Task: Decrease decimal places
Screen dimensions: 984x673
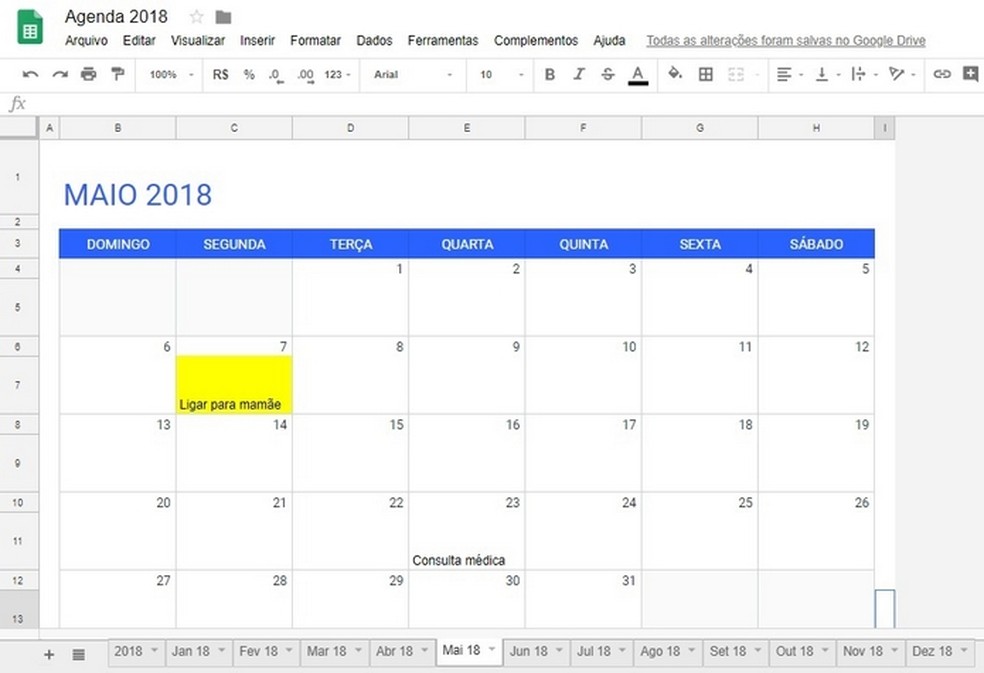Action: coord(276,74)
